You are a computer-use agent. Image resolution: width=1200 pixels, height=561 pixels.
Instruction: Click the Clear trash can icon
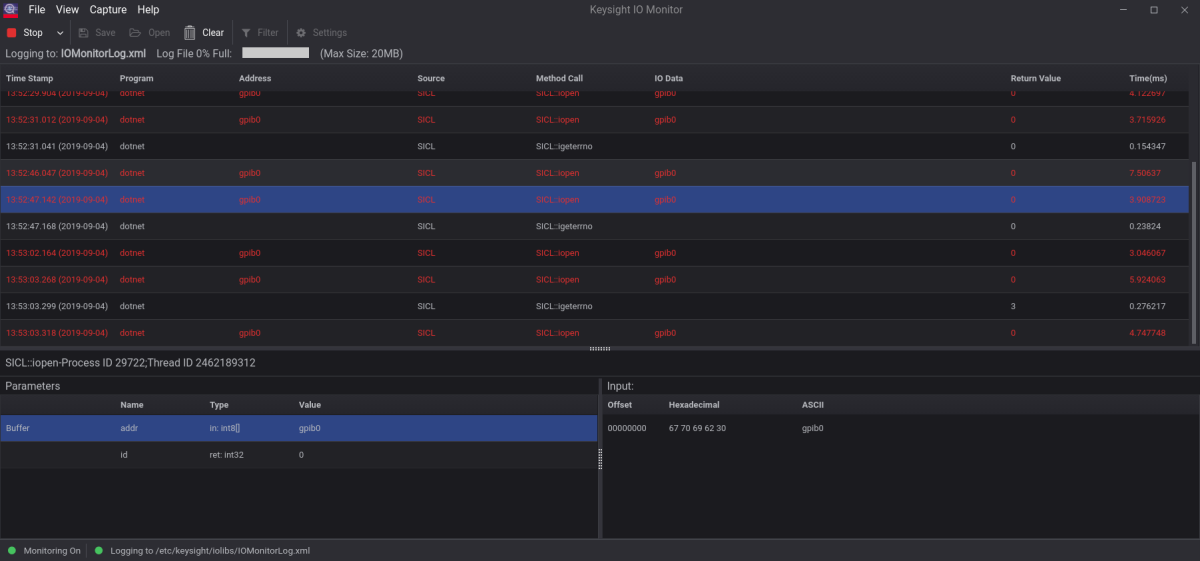(190, 33)
